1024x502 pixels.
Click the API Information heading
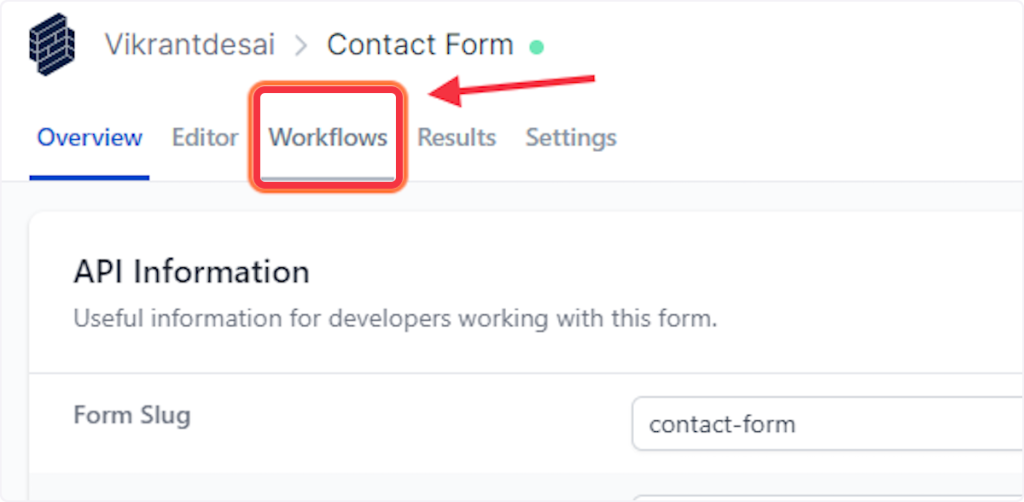tap(191, 271)
